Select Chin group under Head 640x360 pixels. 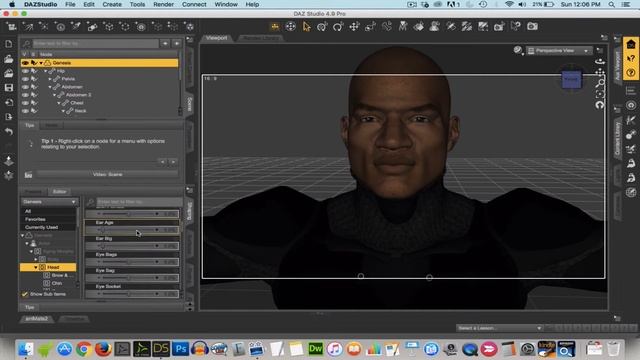[x=57, y=283]
